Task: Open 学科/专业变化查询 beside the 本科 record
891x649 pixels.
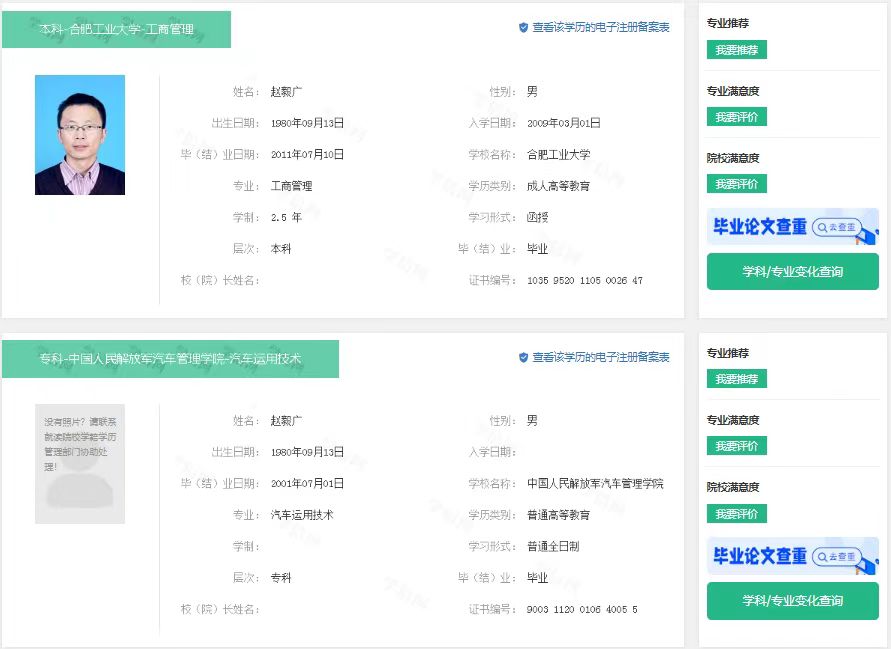Action: pyautogui.click(x=792, y=272)
